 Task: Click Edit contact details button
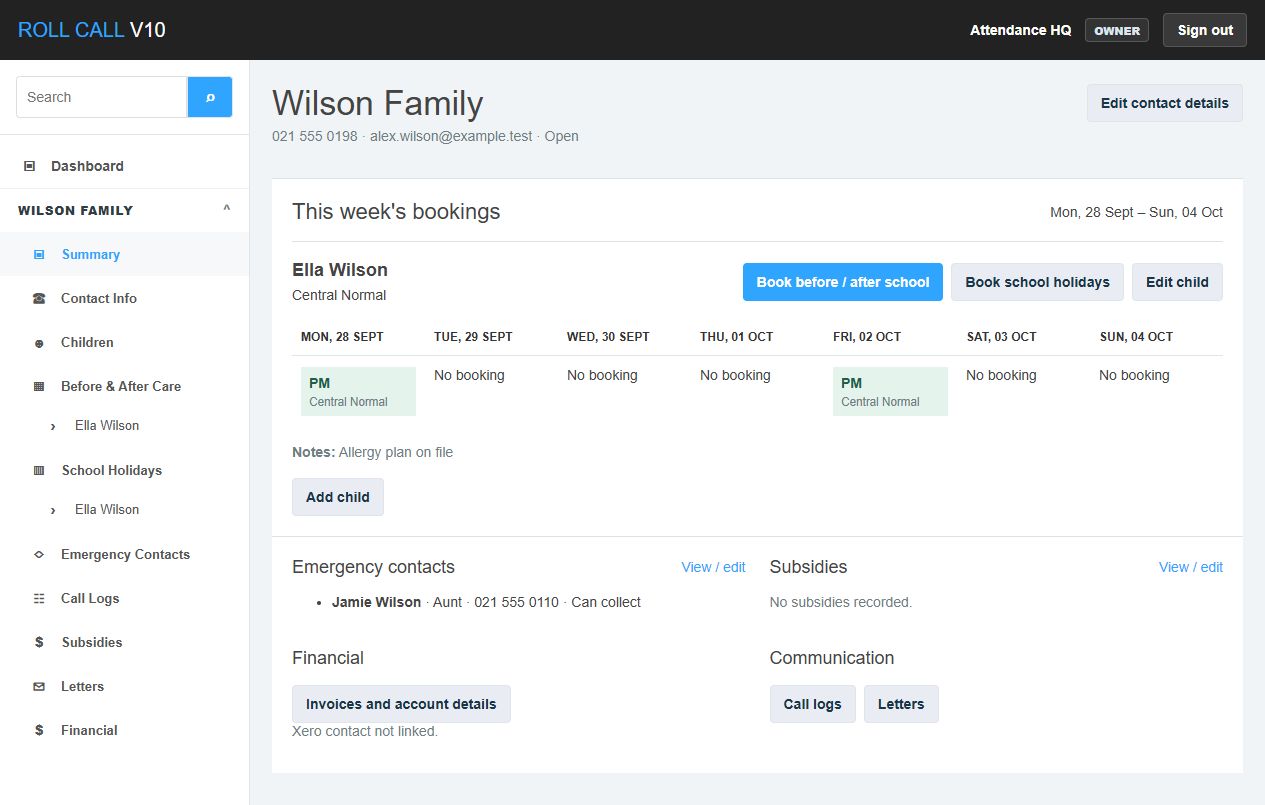tap(1165, 103)
